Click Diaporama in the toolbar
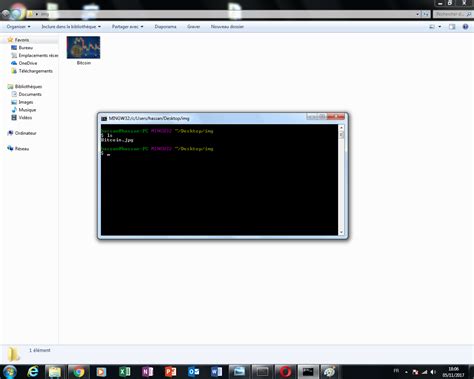The image size is (474, 379). [x=165, y=26]
